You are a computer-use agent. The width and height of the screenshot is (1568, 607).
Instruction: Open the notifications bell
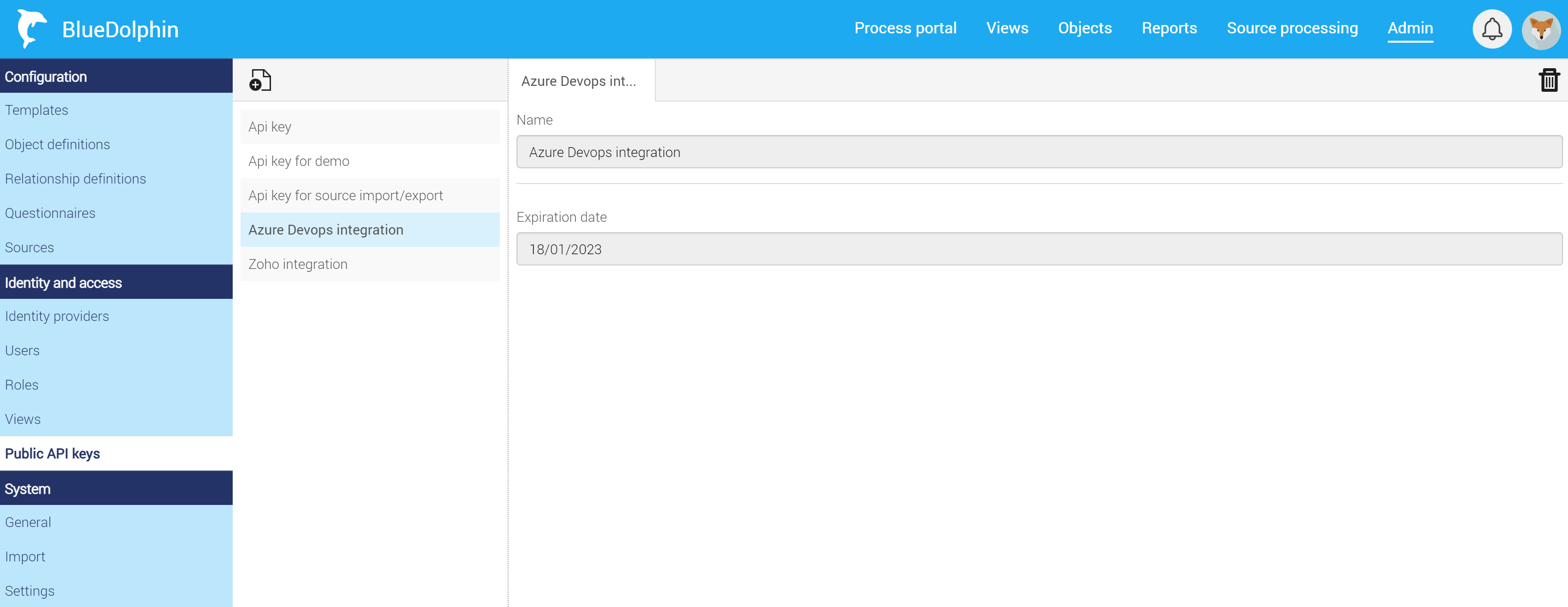coord(1491,28)
